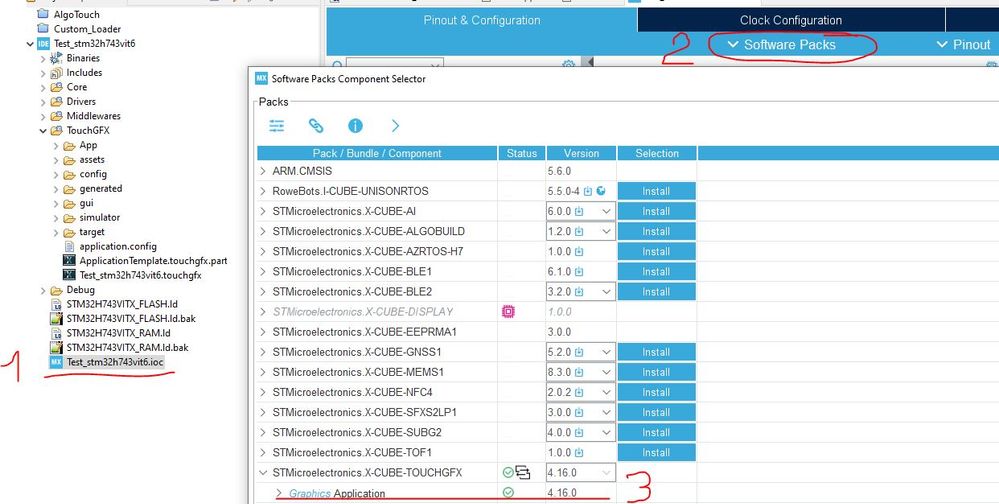Open the X-CUBE-MEMS1 version dropdown
Screen dimensions: 999x504
coord(605,372)
